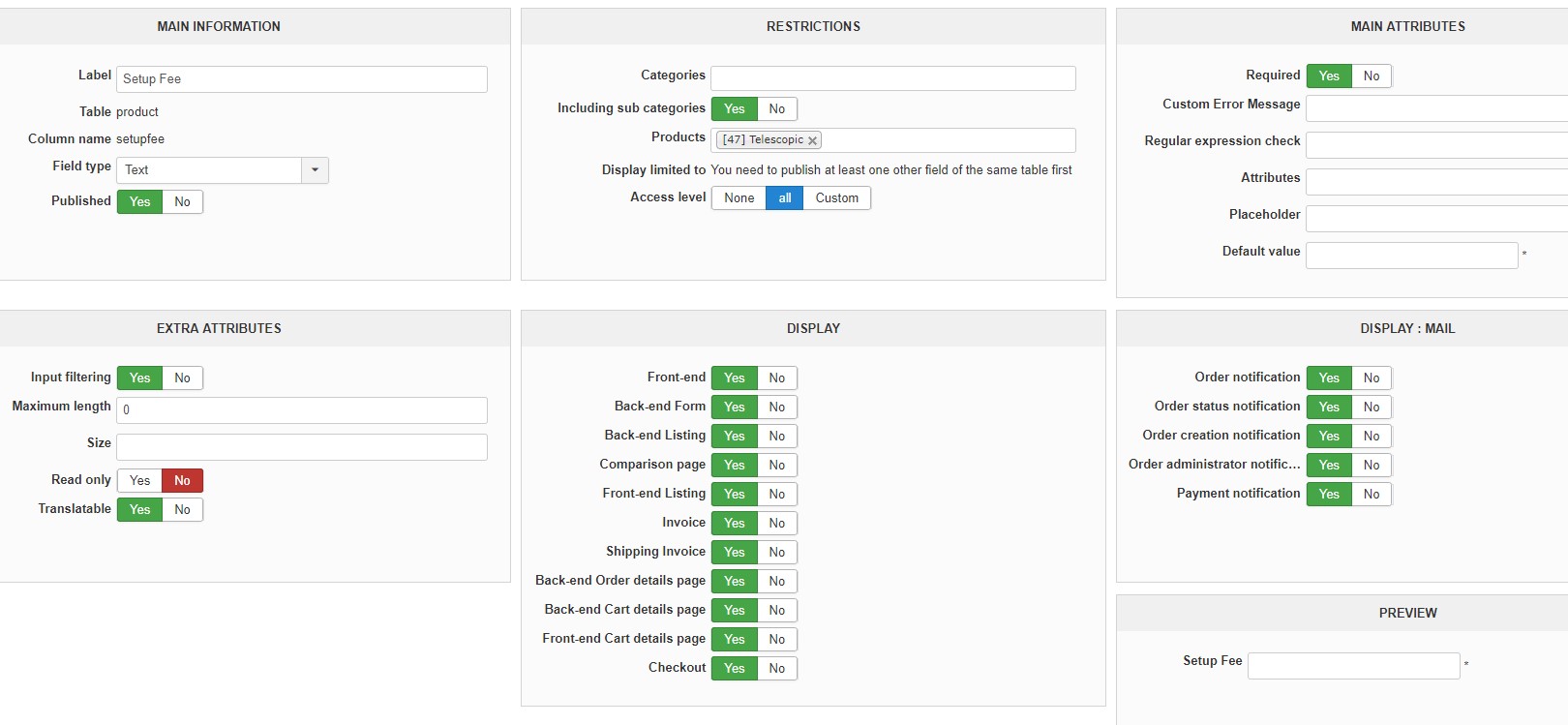Set Published to No
1568x725 pixels.
click(182, 201)
